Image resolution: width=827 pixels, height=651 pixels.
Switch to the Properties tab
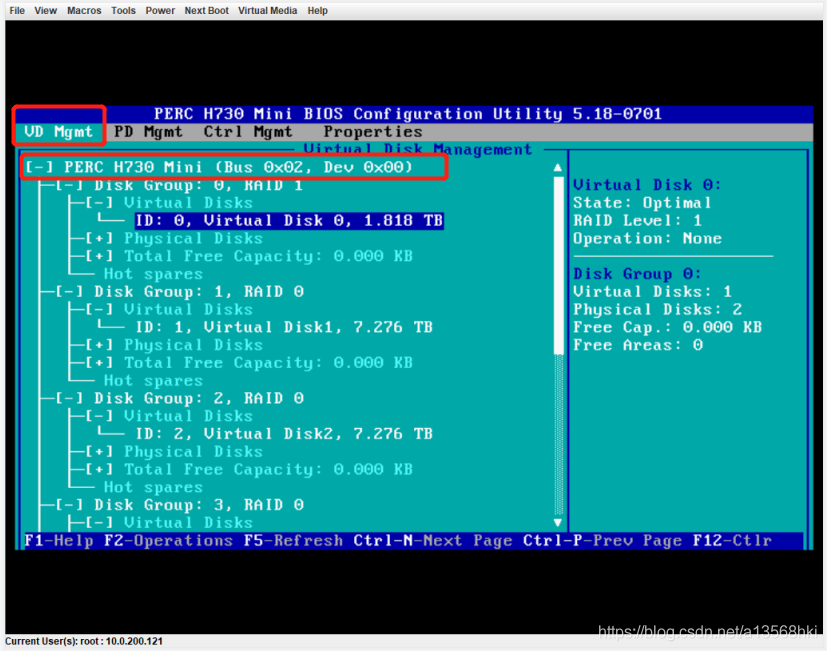point(373,131)
